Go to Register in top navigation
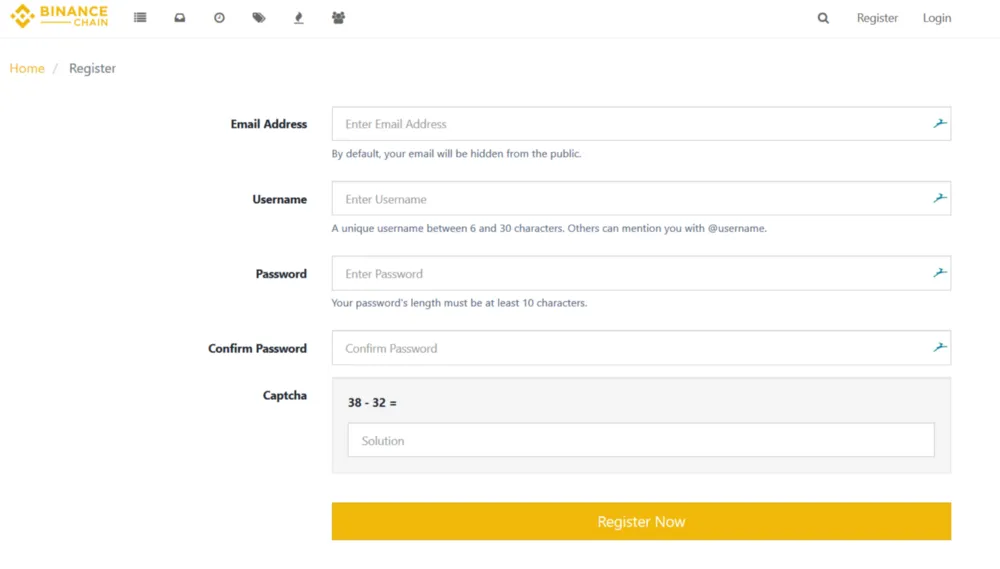The height and width of the screenshot is (569, 1000). [877, 18]
